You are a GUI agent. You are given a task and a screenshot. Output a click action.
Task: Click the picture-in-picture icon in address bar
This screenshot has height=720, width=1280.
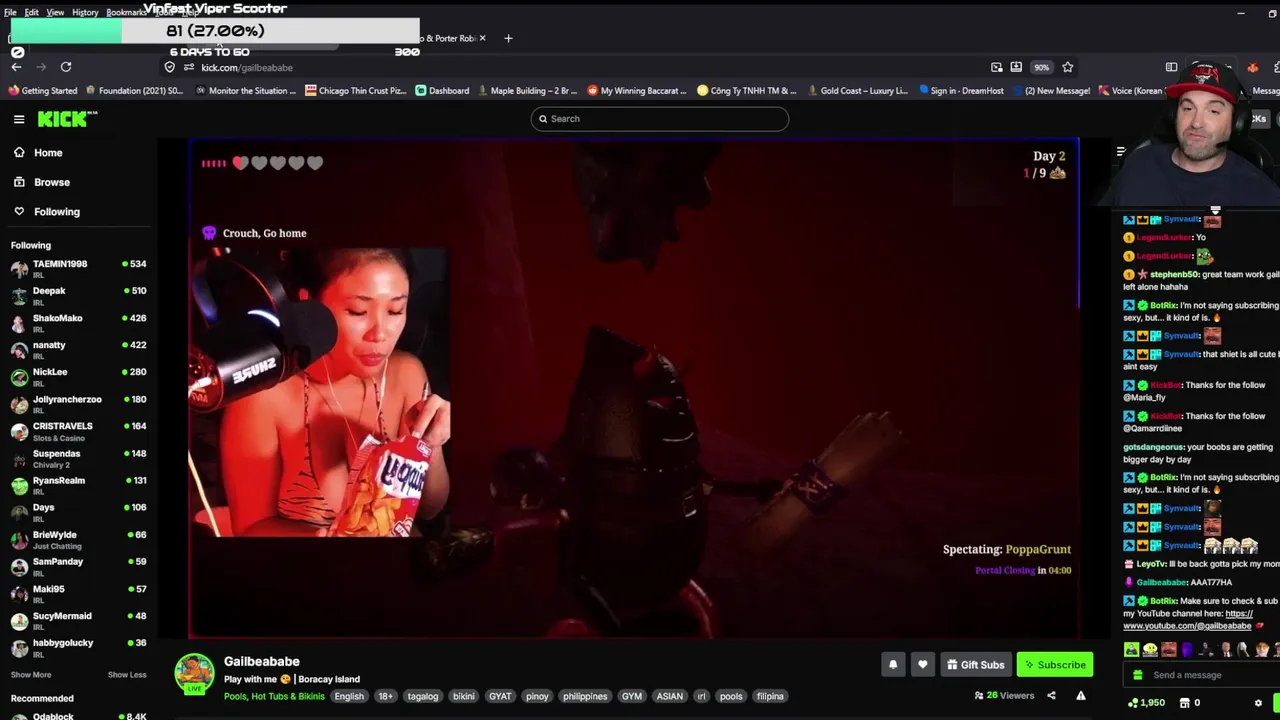pos(996,67)
